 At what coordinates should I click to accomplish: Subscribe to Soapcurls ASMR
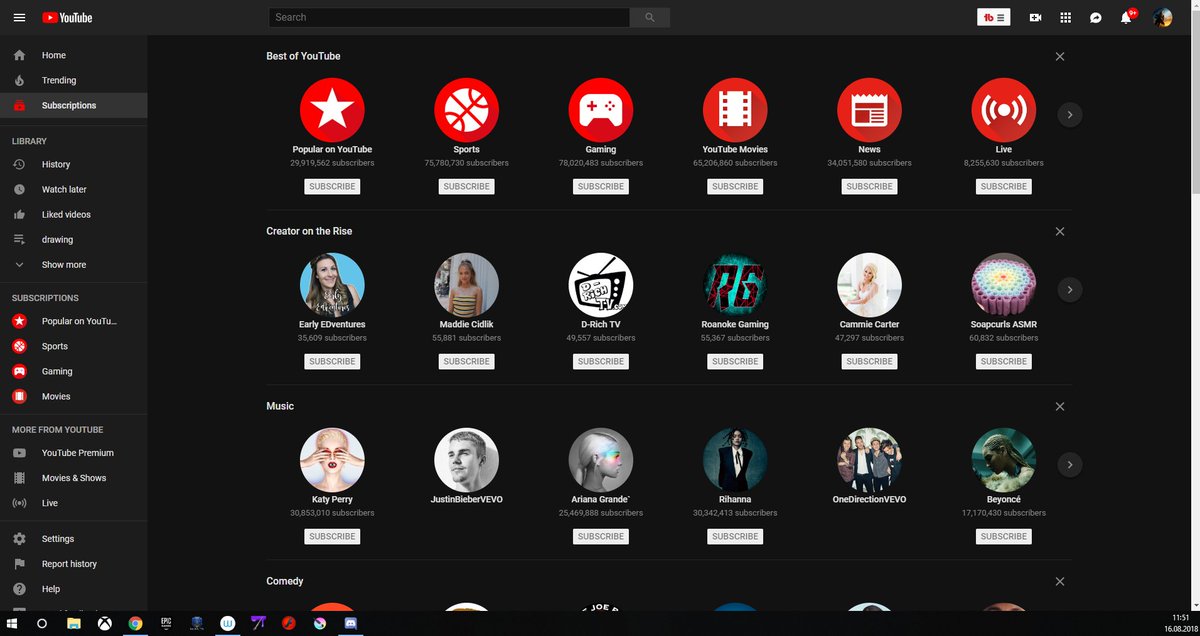coord(1004,361)
